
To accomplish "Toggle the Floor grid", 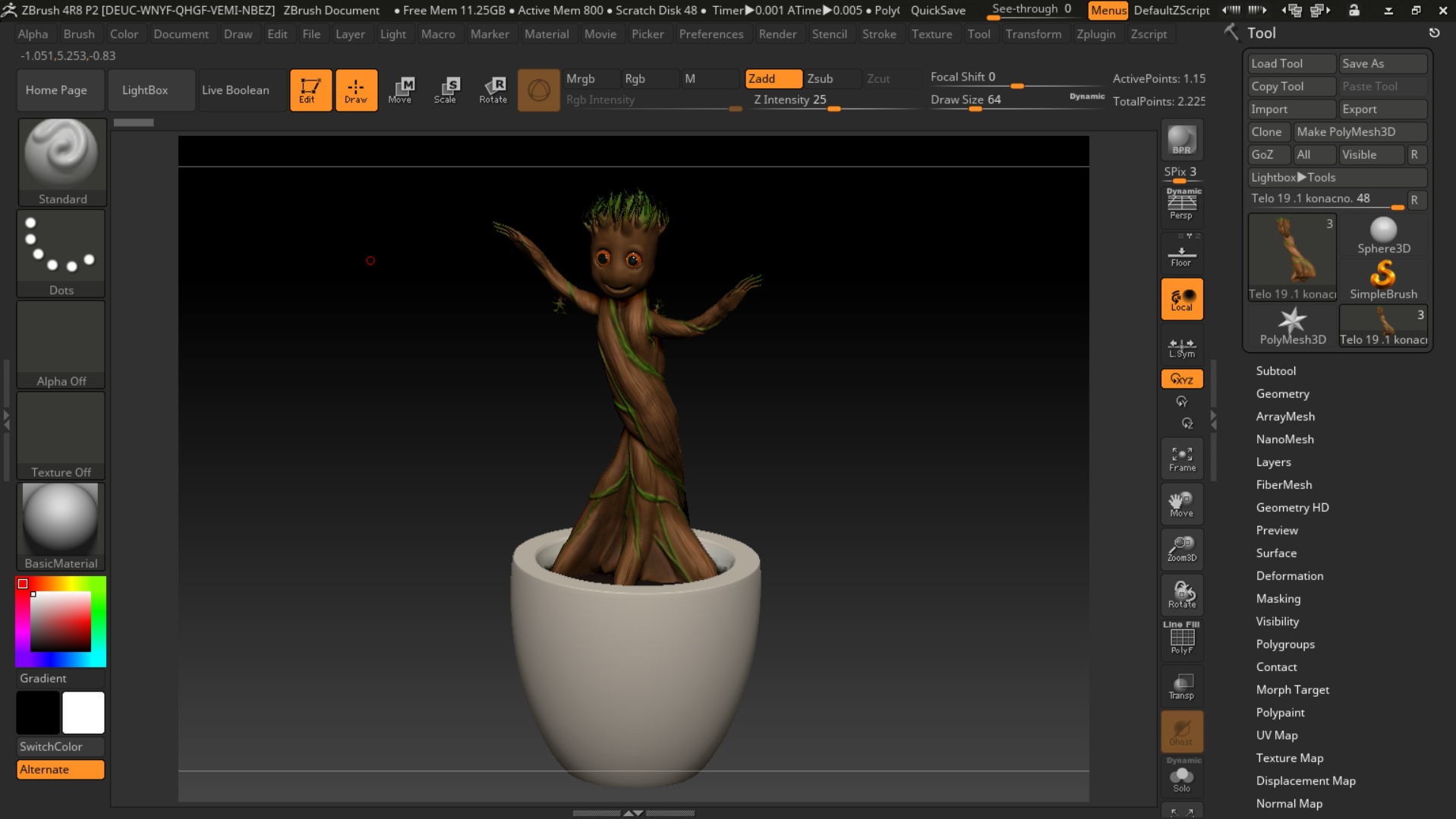I will (x=1181, y=253).
